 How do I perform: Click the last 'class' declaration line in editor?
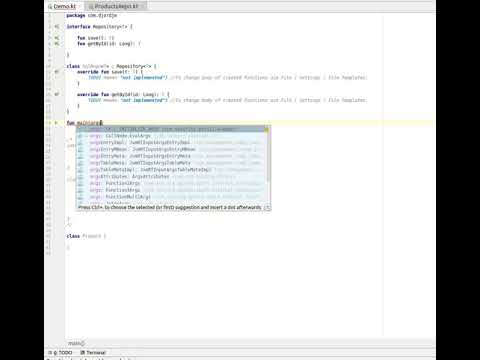click(86, 236)
